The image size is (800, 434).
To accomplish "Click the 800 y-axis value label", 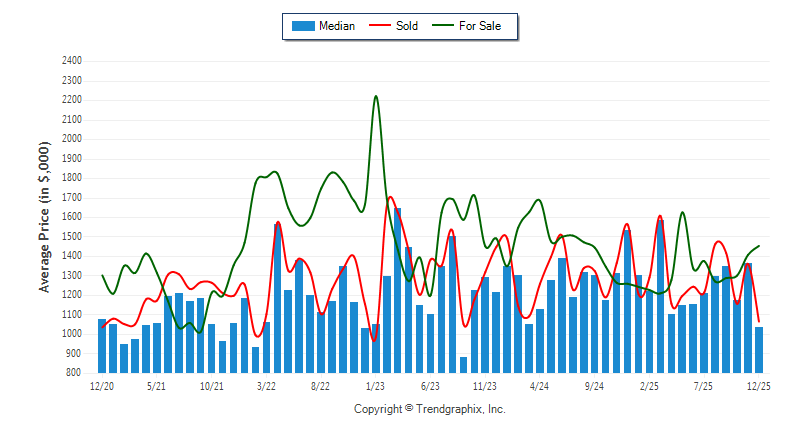I will (x=73, y=373).
